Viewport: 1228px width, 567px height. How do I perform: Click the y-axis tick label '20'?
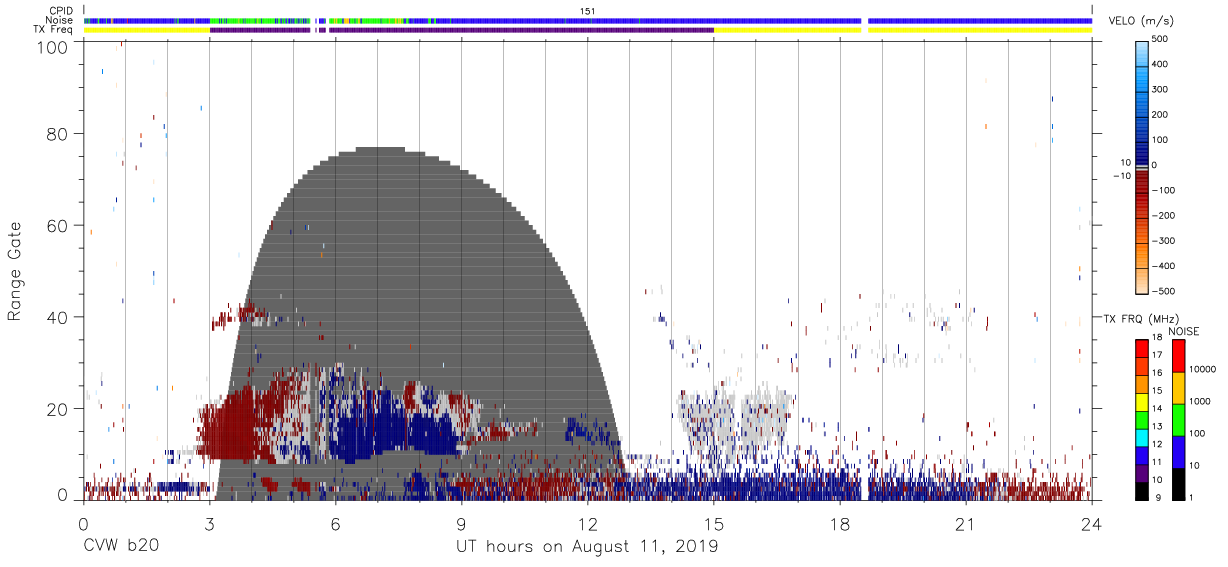tap(58, 409)
